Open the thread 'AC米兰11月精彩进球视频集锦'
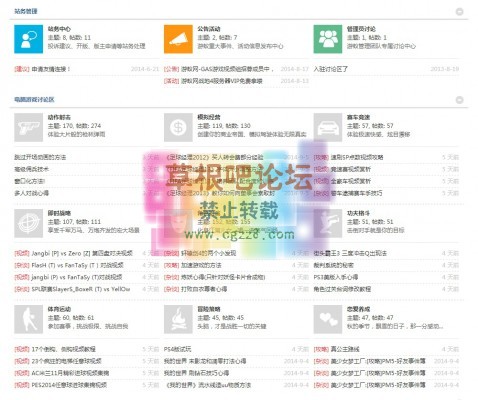Image resolution: width=478 pixels, height=400 pixels. click(70, 373)
